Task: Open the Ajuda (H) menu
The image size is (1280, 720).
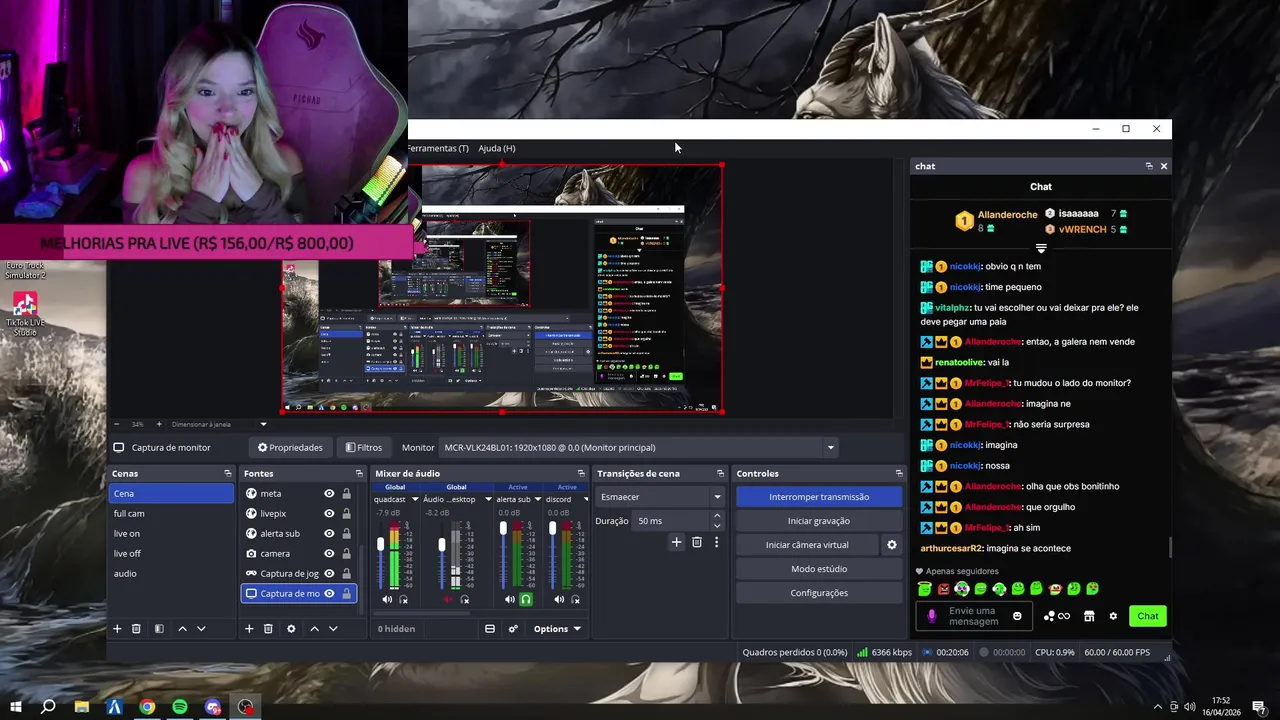Action: pos(497,148)
